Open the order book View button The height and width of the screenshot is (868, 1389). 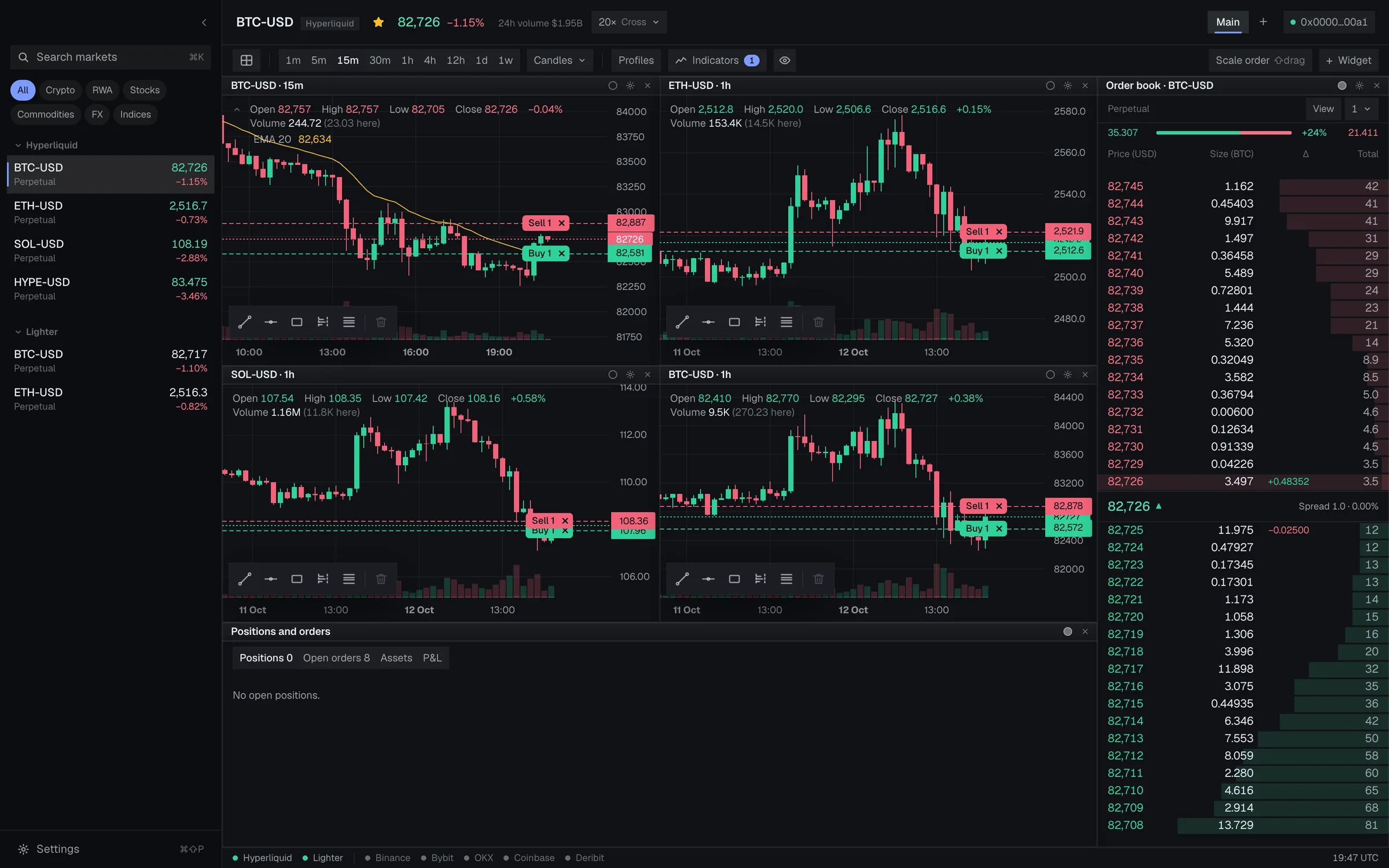[x=1323, y=109]
